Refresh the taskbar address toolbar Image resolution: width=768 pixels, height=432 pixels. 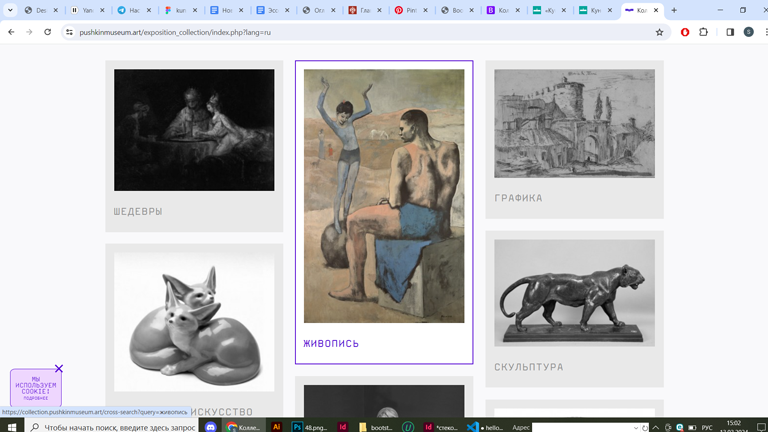click(645, 428)
